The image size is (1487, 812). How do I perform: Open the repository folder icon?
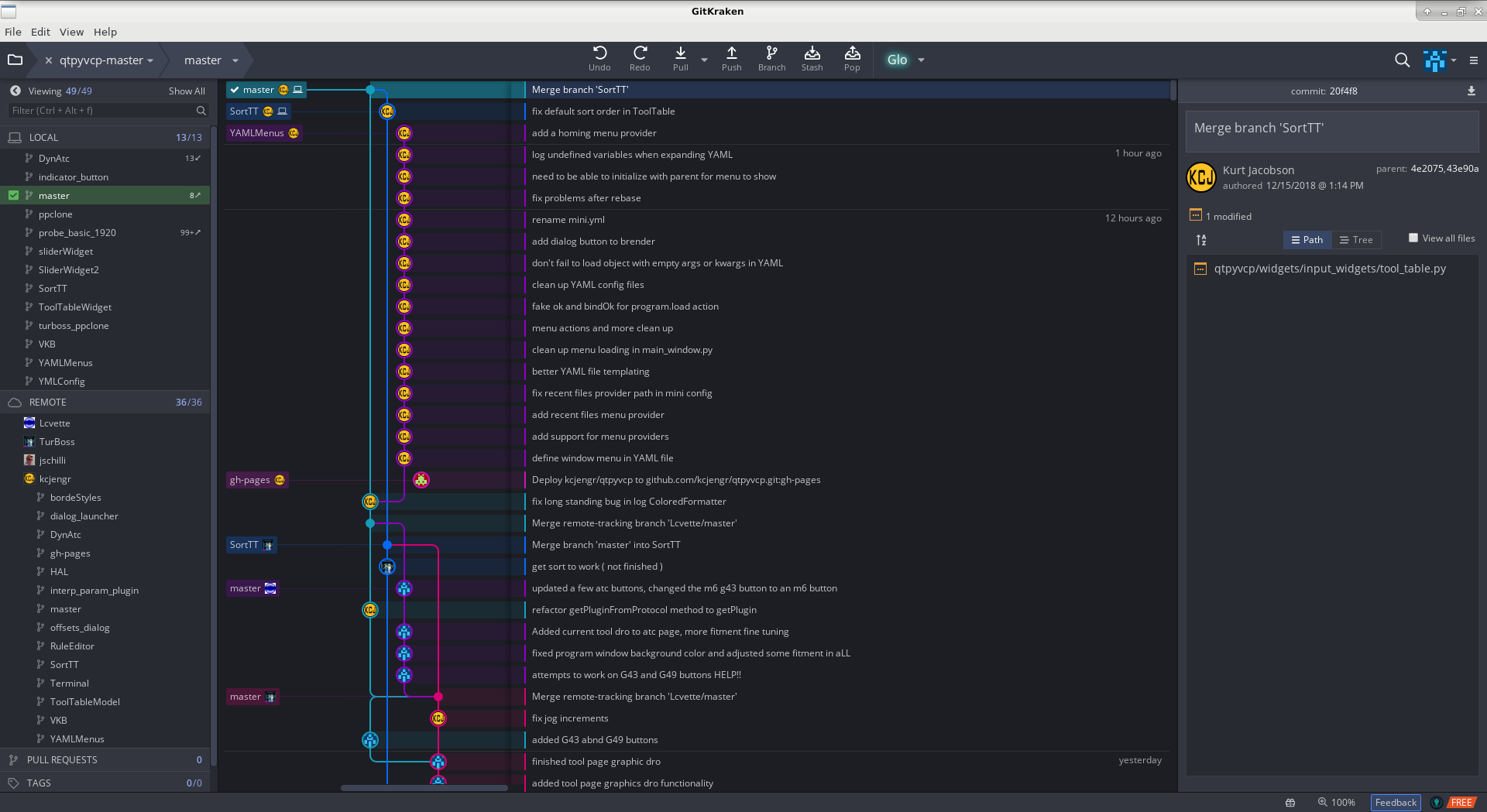15,60
